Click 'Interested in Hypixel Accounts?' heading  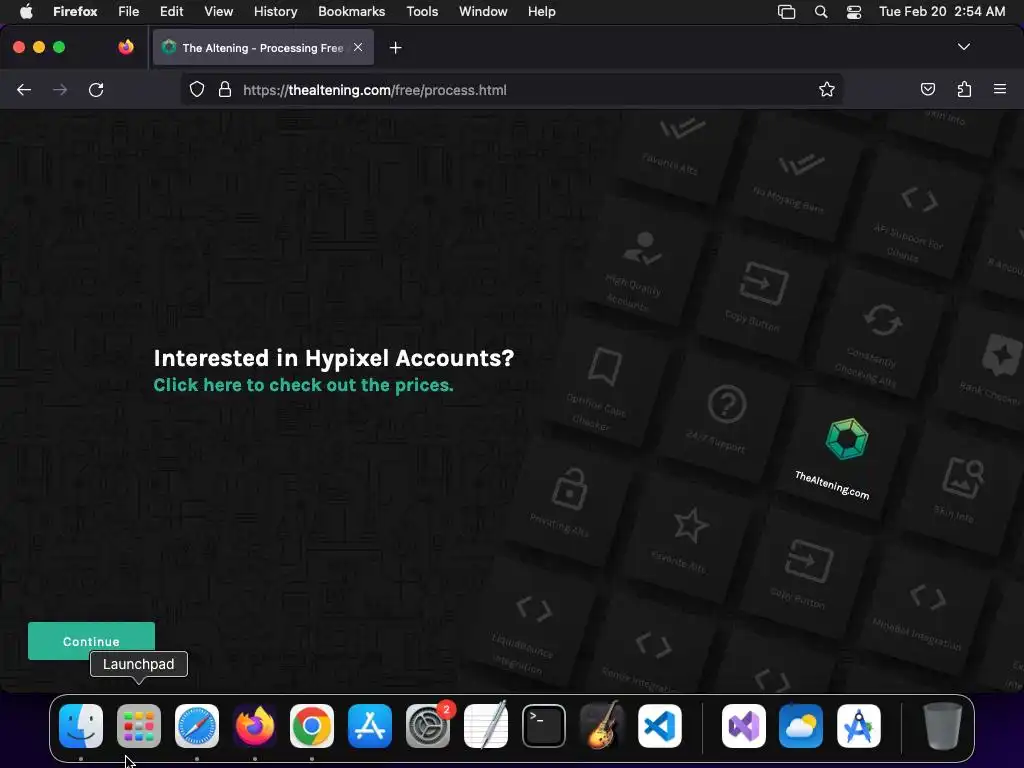point(334,358)
